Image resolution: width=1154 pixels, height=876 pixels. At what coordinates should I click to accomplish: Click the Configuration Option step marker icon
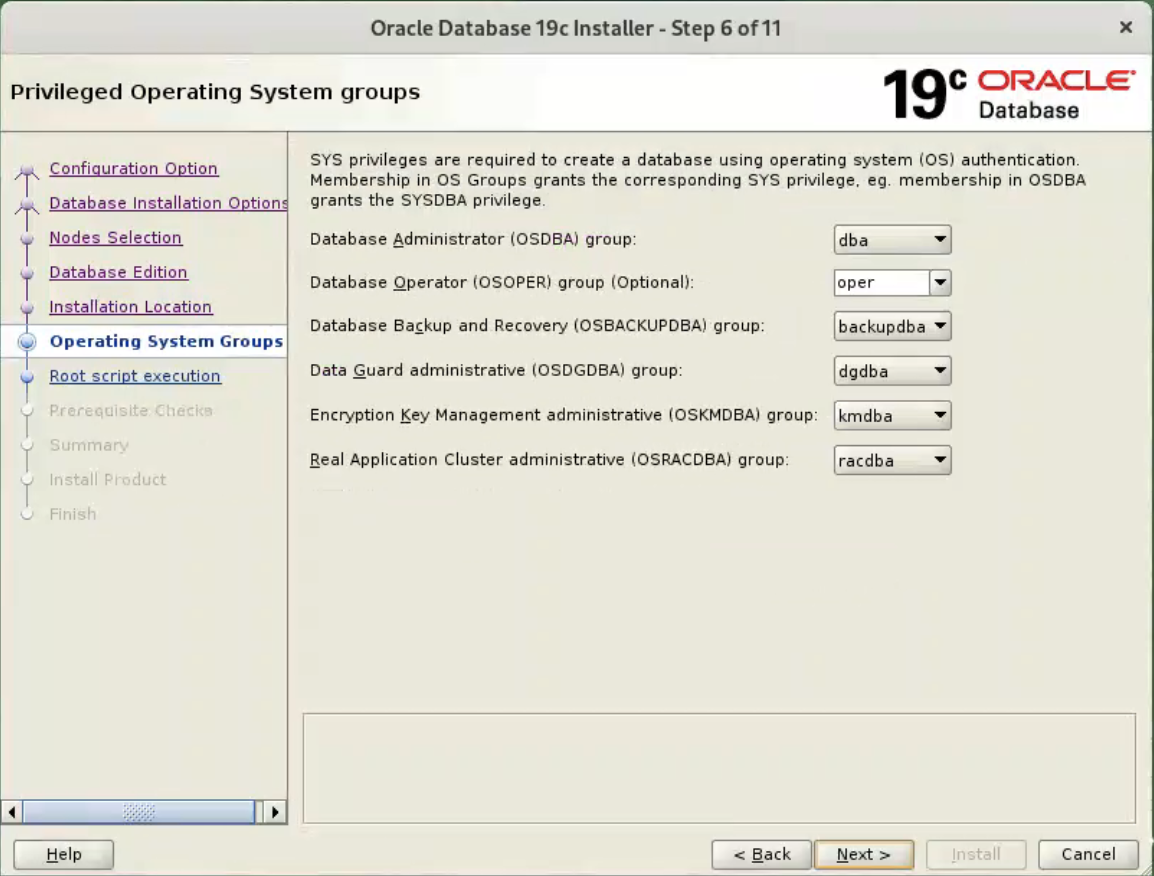click(27, 172)
